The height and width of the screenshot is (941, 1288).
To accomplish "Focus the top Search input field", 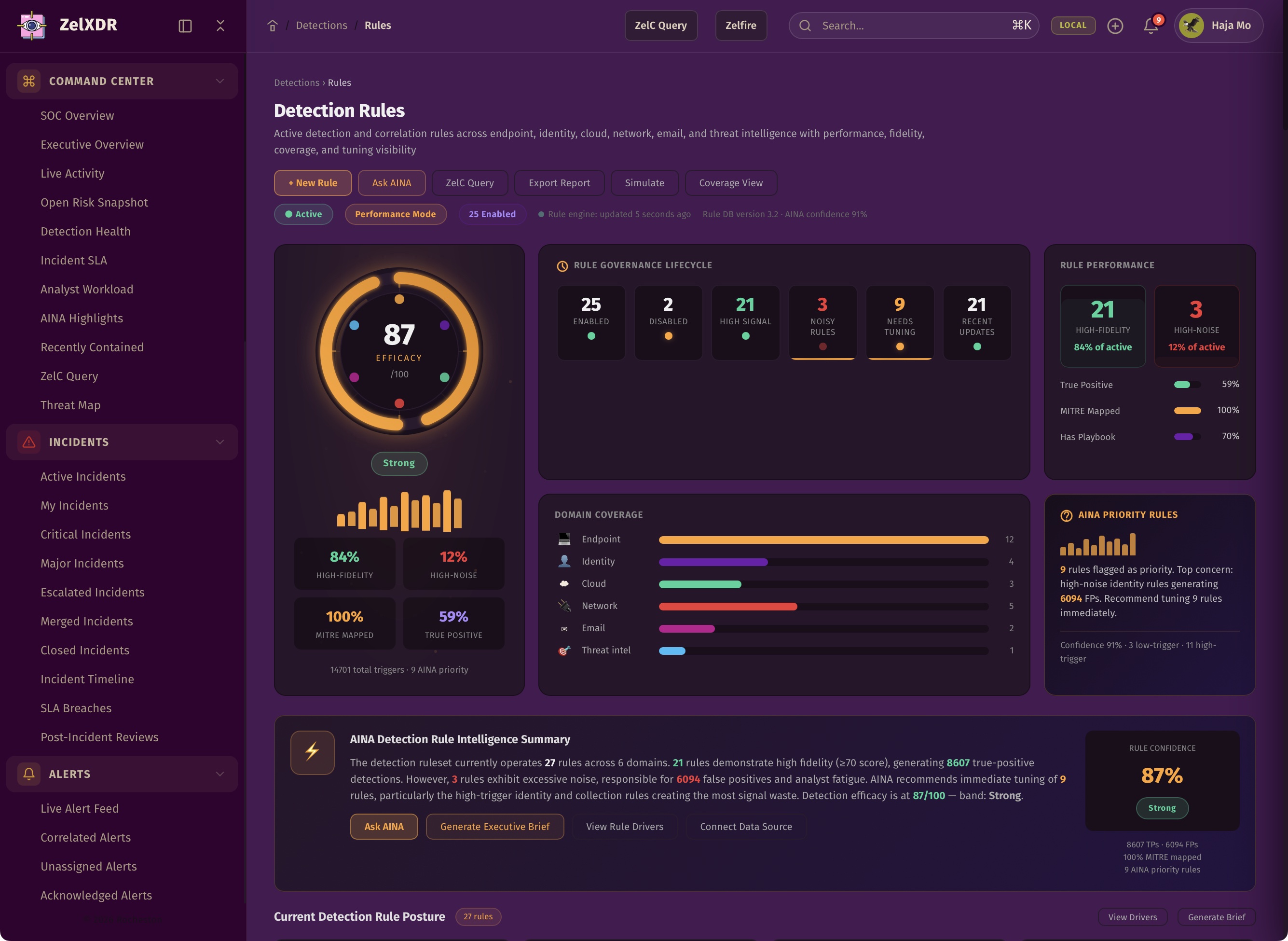I will pos(911,26).
